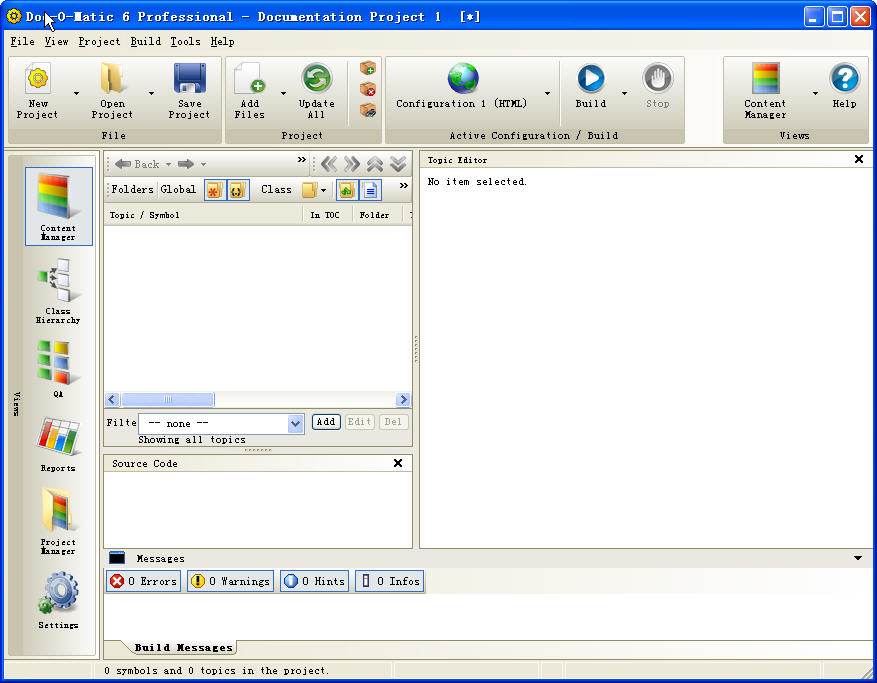This screenshot has height=683, width=877.
Task: Open the Help menu
Action: (x=223, y=41)
